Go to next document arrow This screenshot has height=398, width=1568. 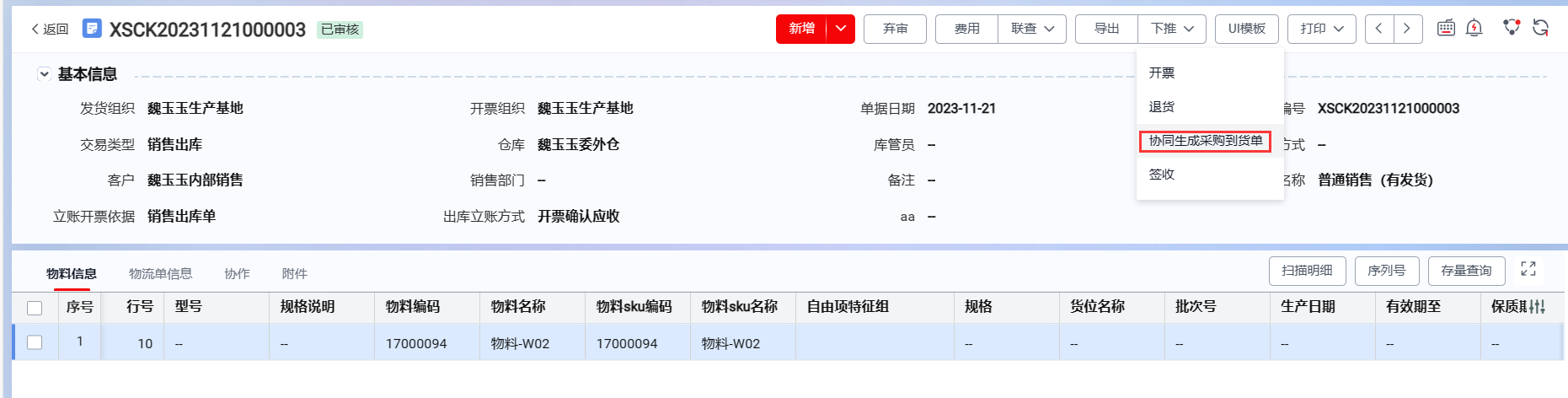tap(1407, 29)
